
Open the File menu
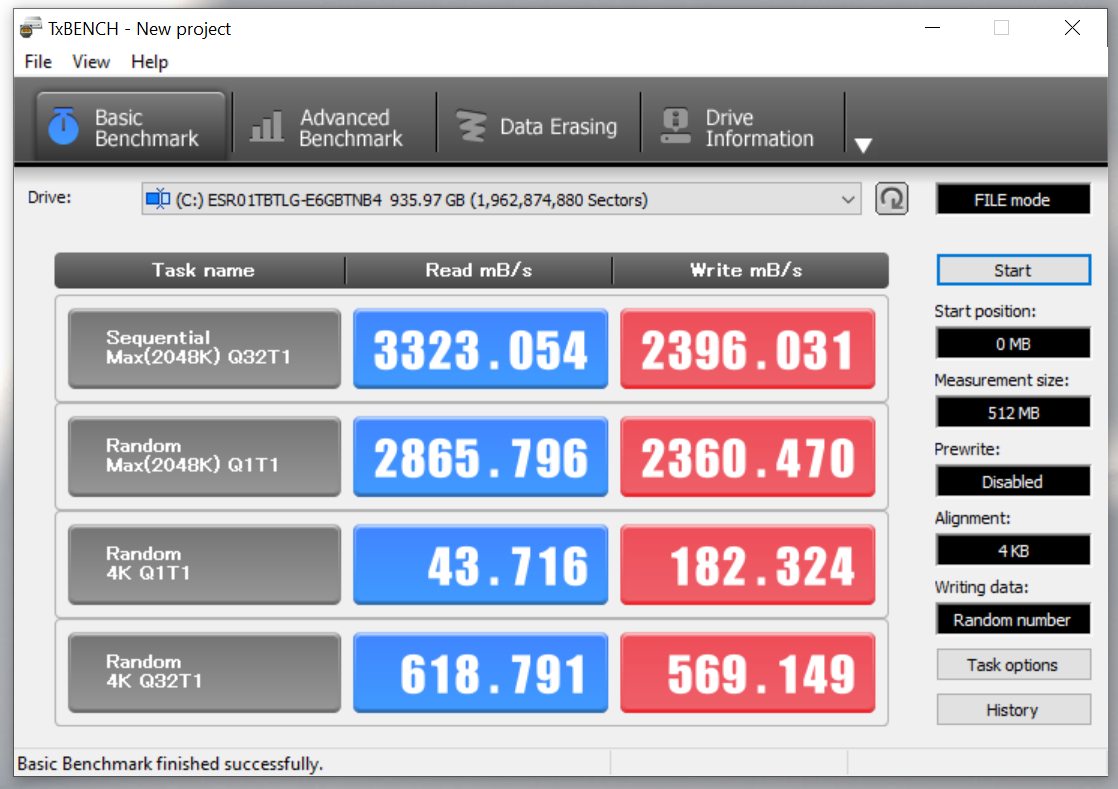click(x=38, y=62)
